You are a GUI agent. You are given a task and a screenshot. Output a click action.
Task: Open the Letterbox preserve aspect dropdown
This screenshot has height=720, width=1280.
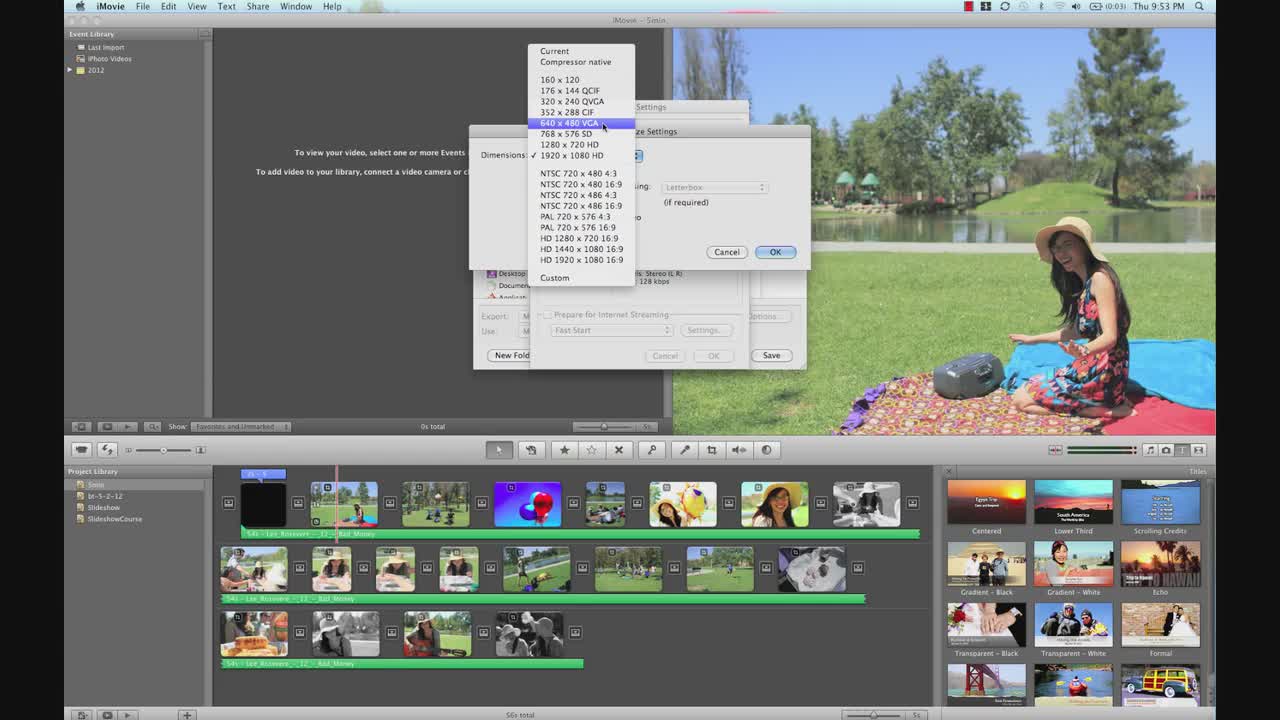(714, 187)
